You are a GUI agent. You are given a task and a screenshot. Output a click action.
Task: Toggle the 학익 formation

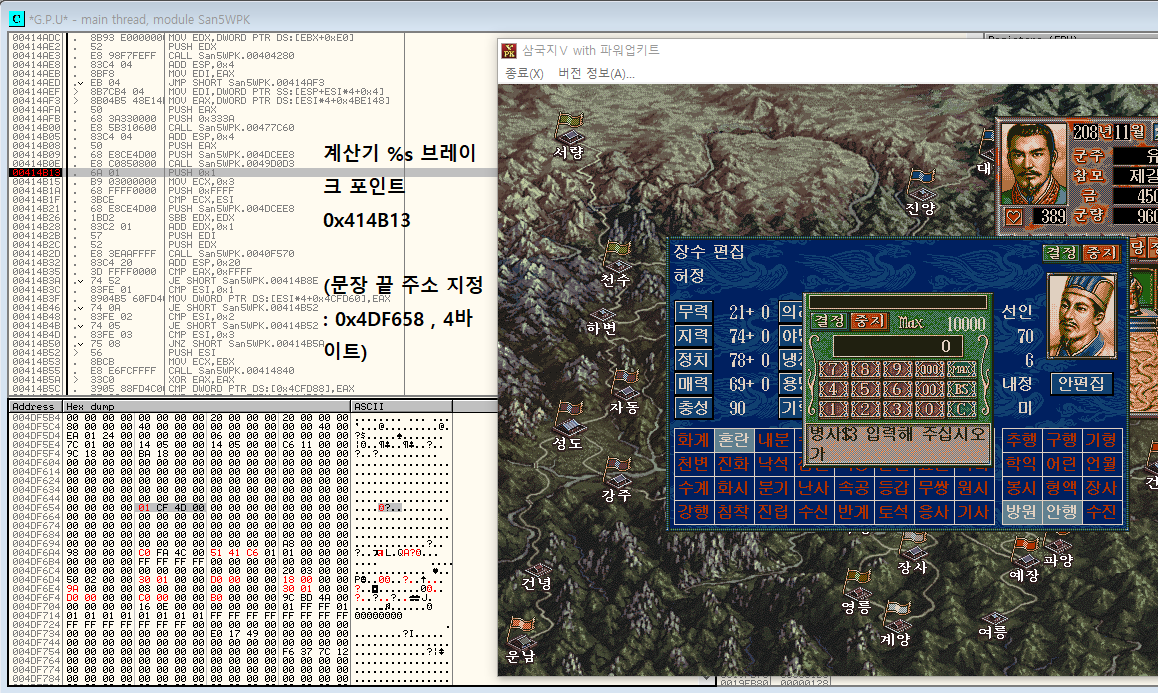(1021, 464)
